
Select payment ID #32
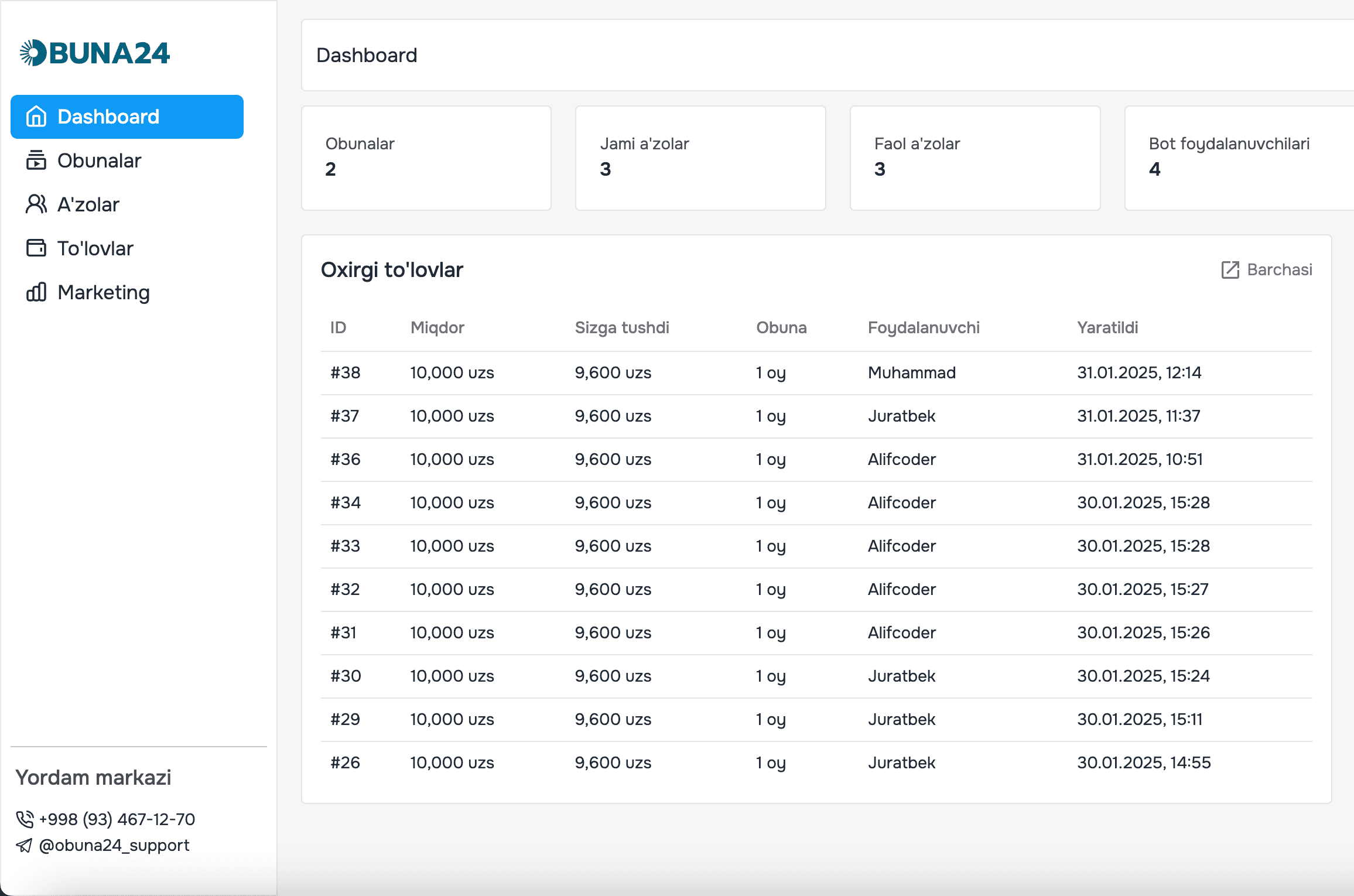coord(346,589)
